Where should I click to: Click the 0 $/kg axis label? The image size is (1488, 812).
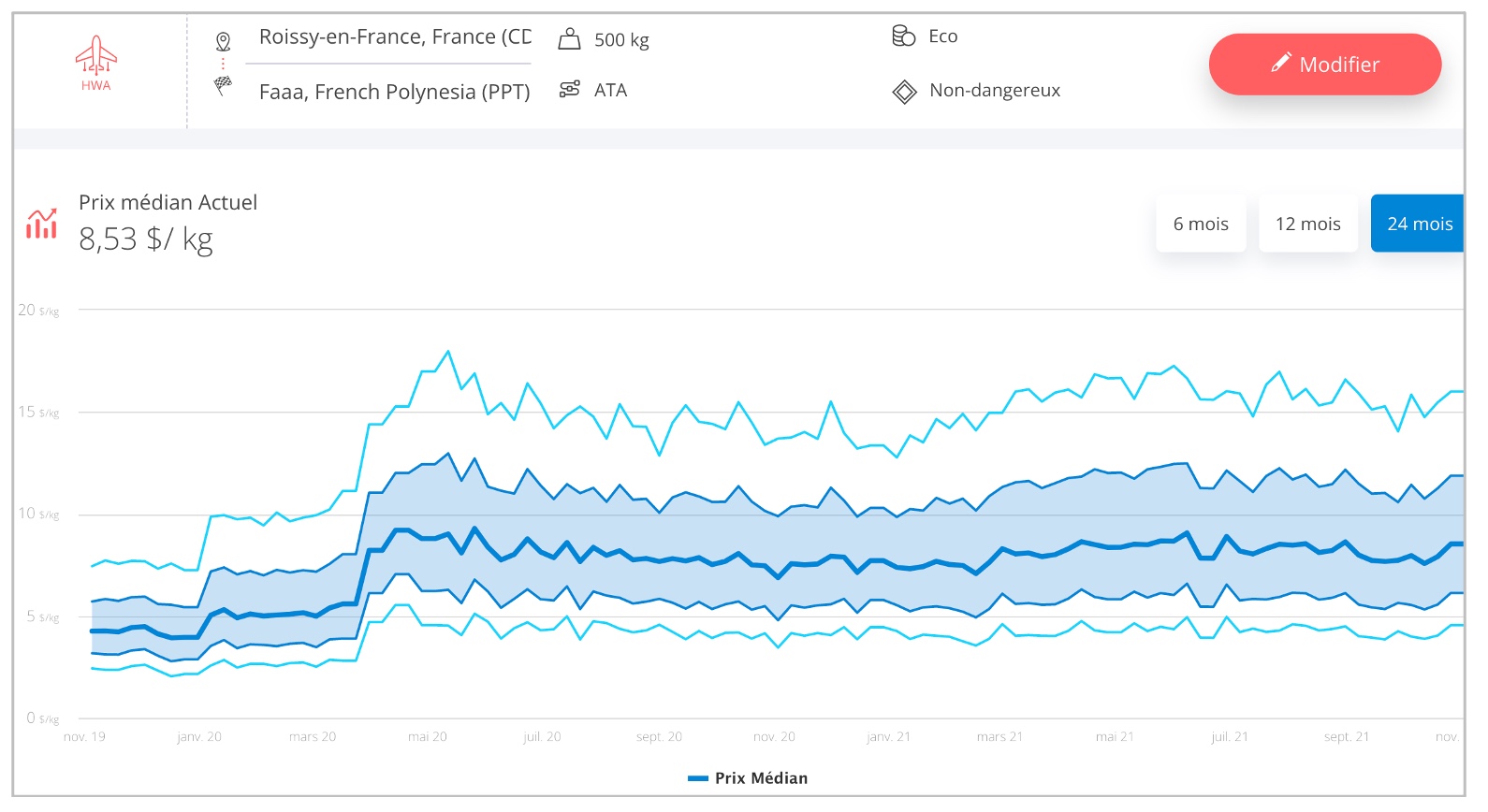43,718
